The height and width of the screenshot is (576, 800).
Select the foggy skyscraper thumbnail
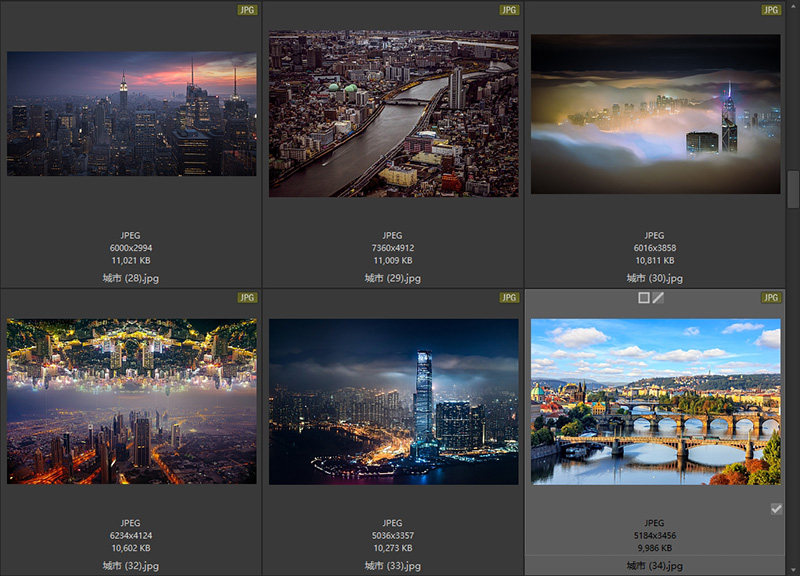pos(655,114)
